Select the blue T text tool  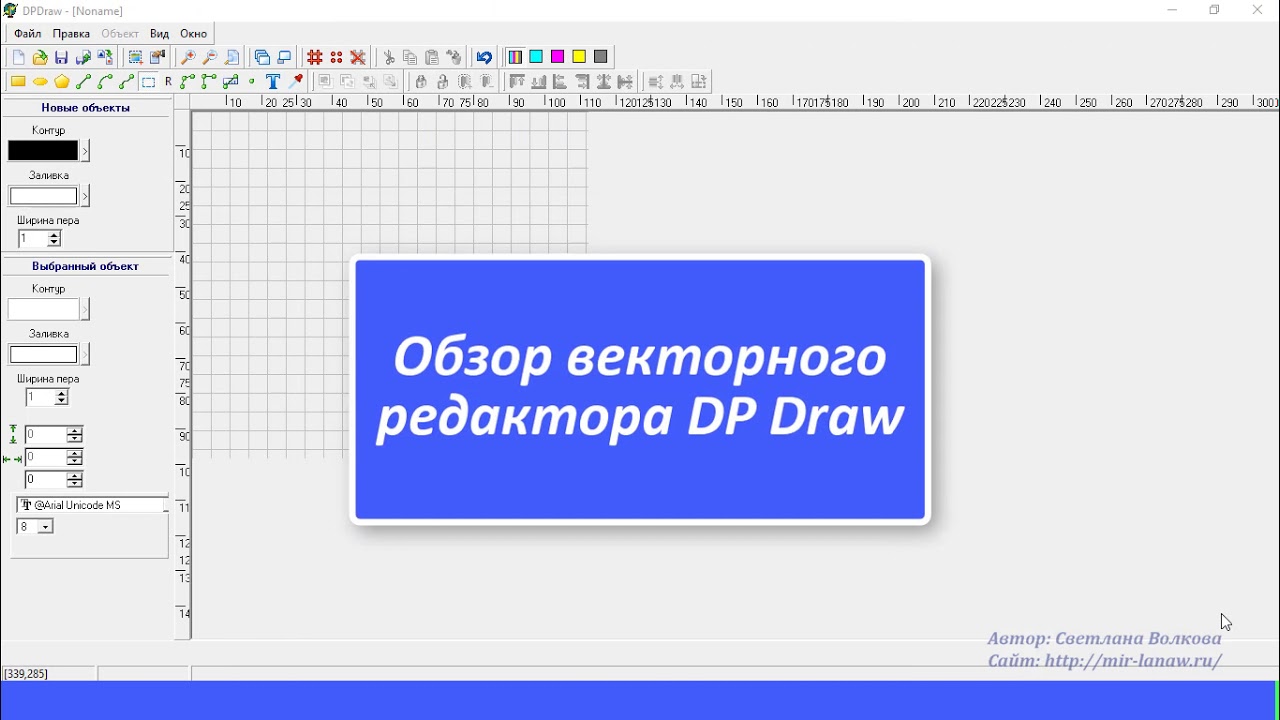point(273,82)
